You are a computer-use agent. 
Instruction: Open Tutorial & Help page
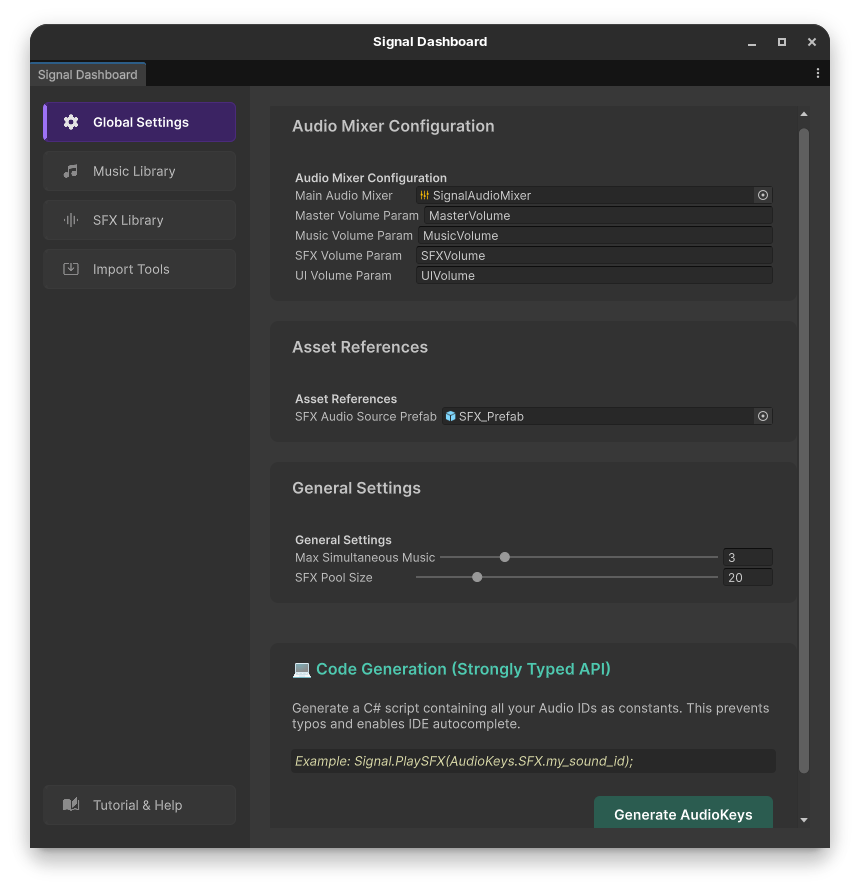pyautogui.click(x=139, y=805)
